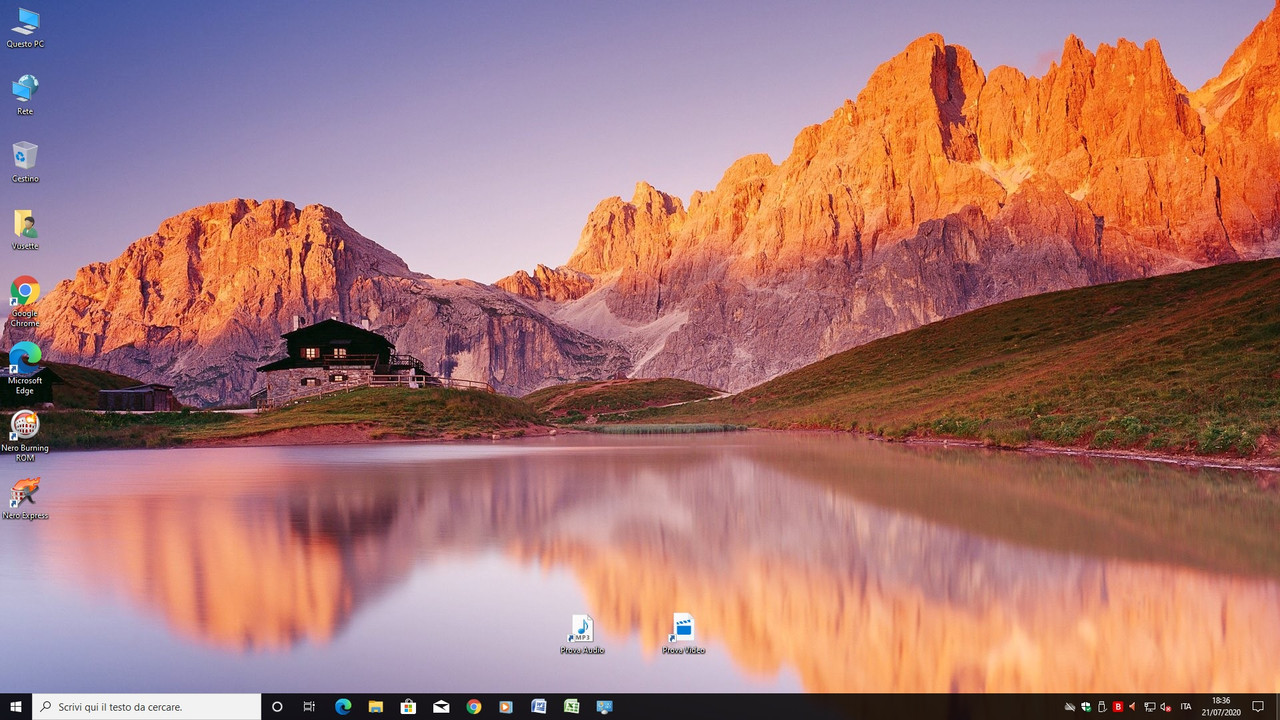The height and width of the screenshot is (720, 1280).
Task: Open Microsoft Store from the taskbar
Action: coord(408,707)
